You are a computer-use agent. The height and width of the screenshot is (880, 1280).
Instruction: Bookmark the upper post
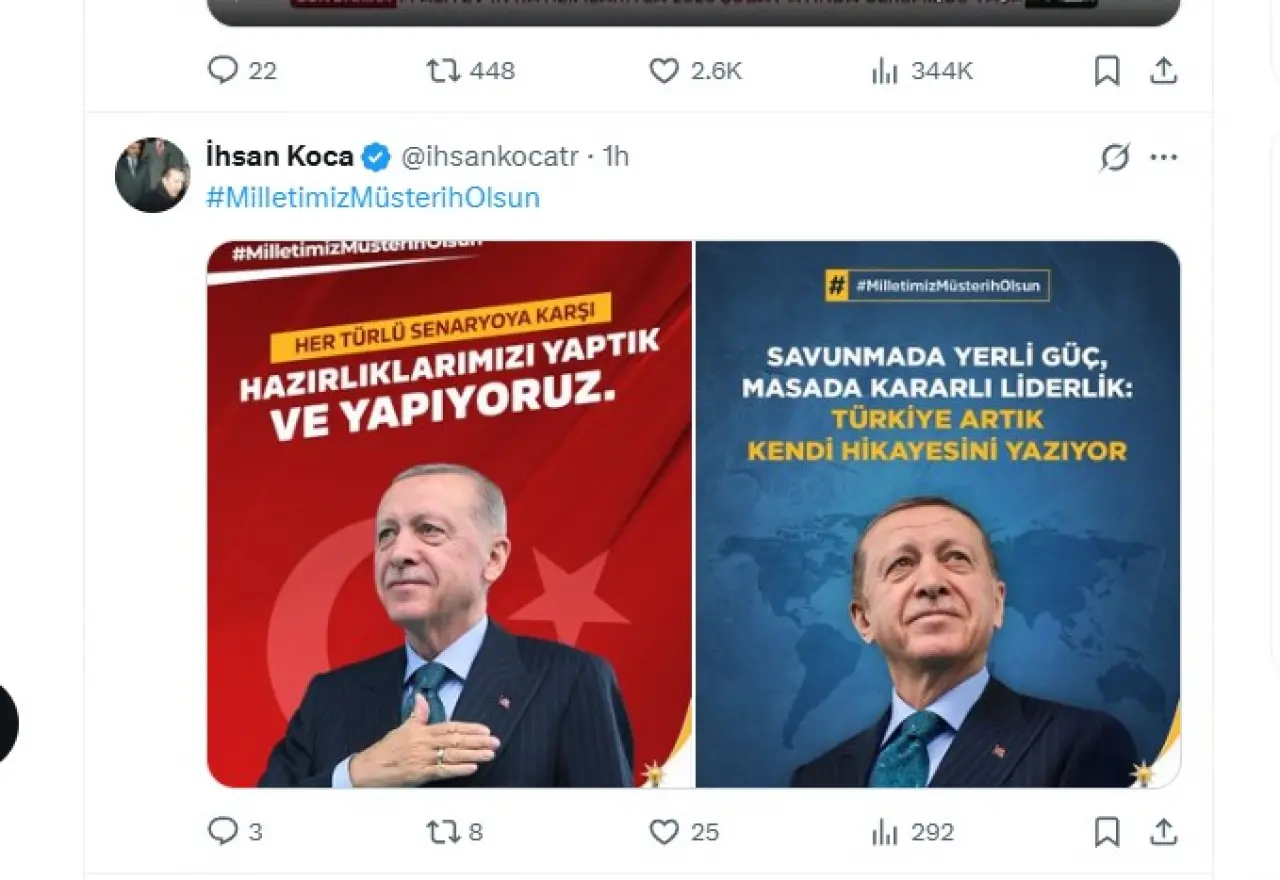point(1106,70)
